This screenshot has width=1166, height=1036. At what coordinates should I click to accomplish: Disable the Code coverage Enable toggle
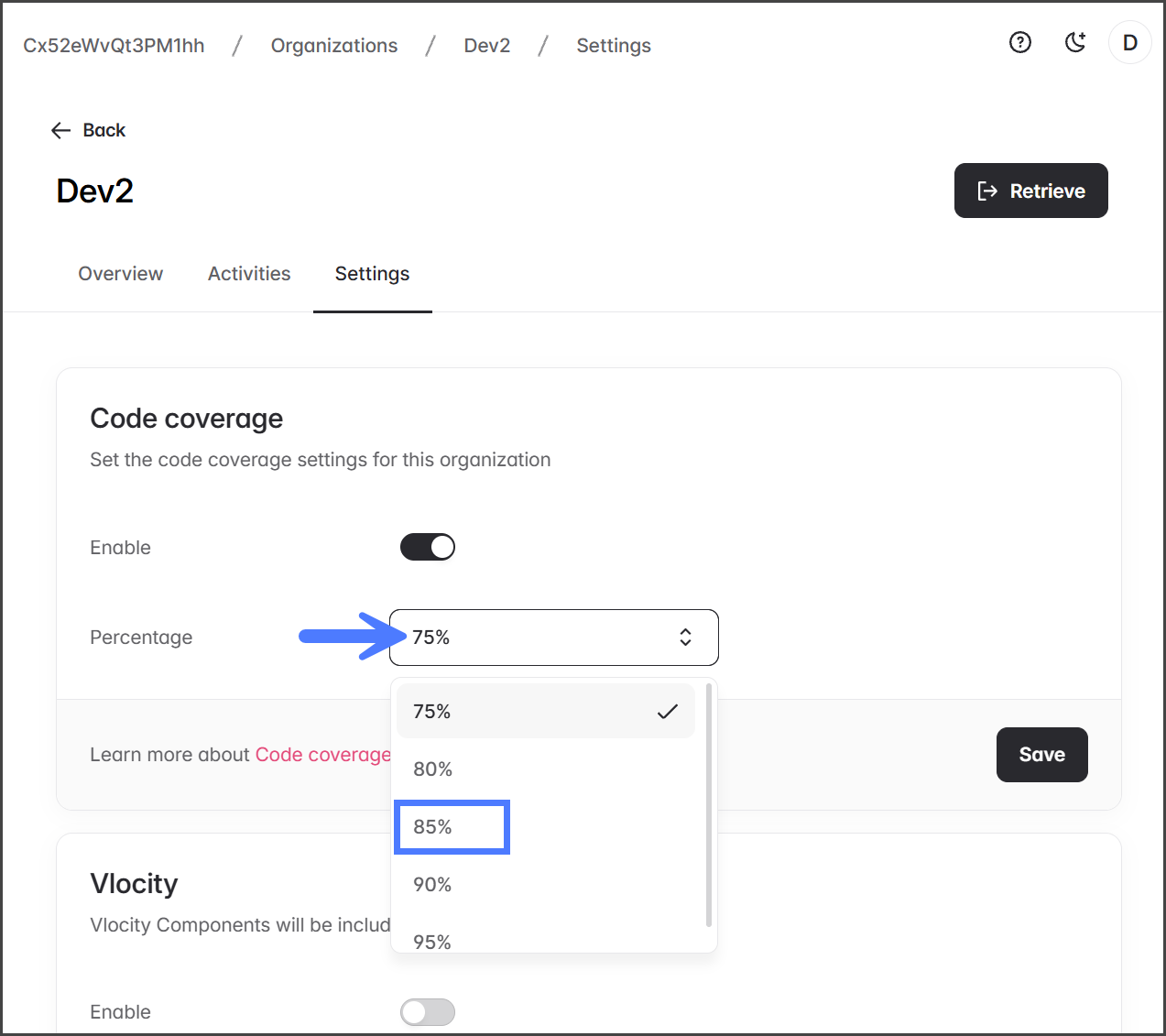coord(428,547)
